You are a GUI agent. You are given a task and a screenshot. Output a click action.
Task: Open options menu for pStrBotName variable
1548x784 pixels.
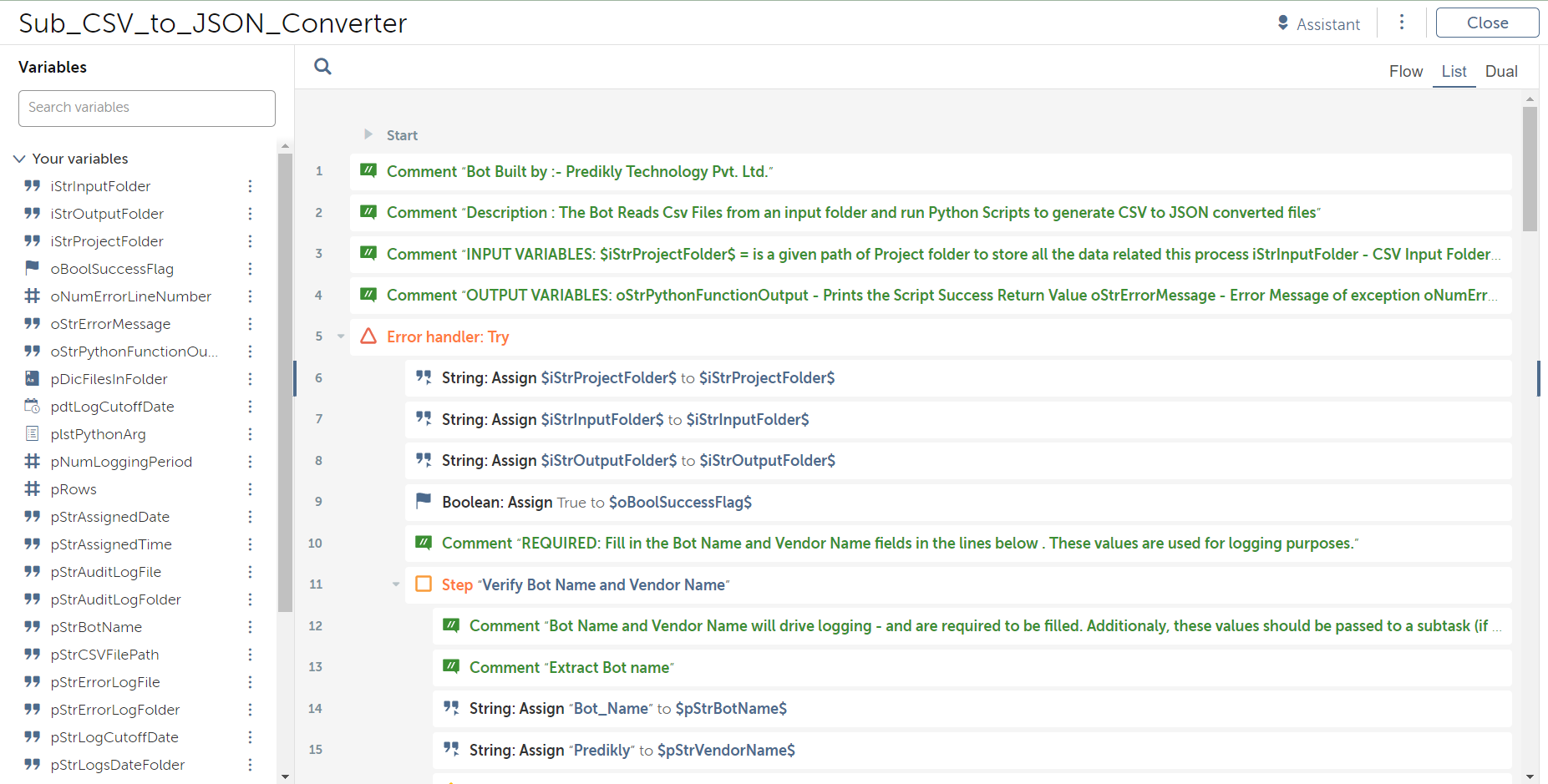tap(250, 627)
